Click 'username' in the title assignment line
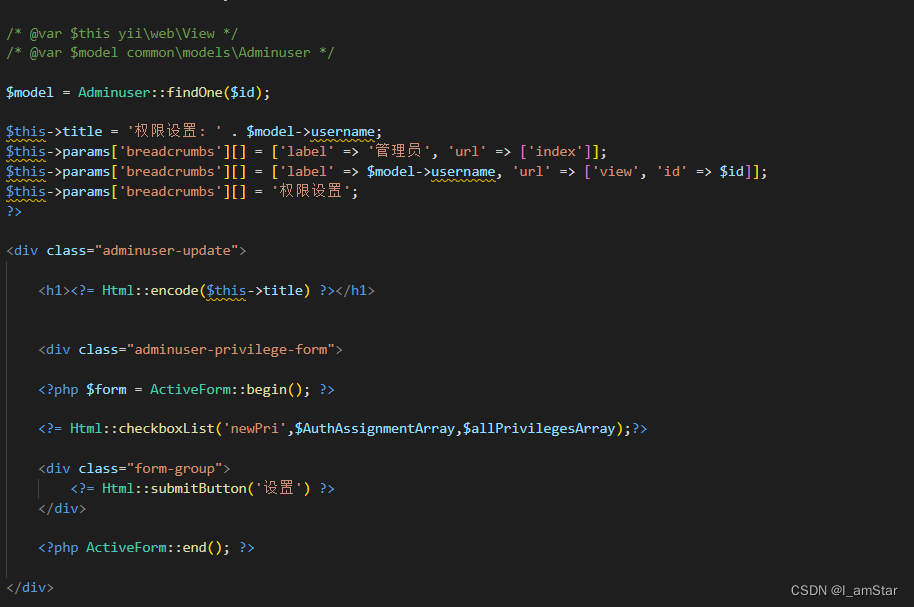 [342, 132]
